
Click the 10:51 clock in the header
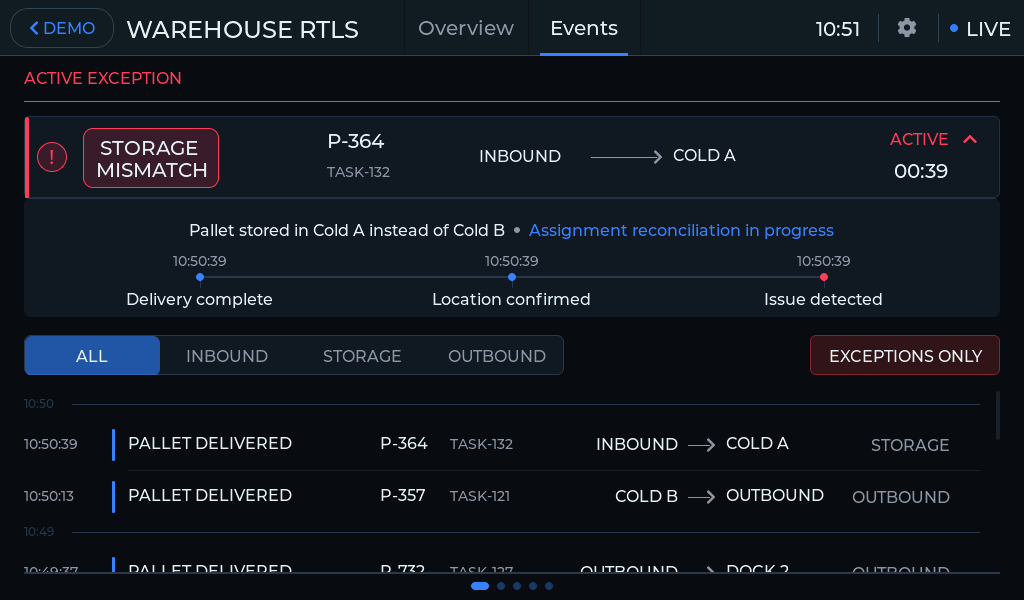coord(838,29)
